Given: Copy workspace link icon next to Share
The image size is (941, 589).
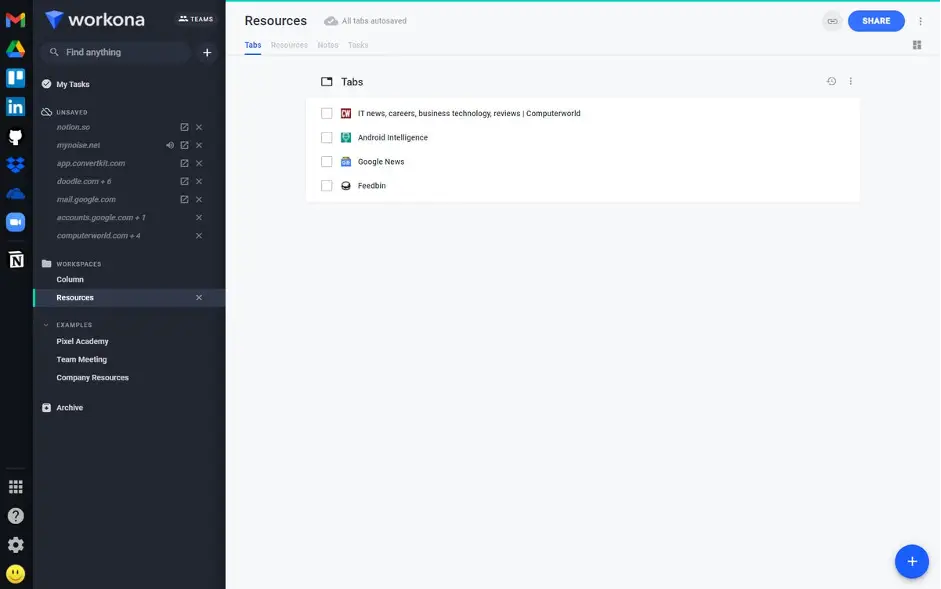Looking at the screenshot, I should coord(832,21).
